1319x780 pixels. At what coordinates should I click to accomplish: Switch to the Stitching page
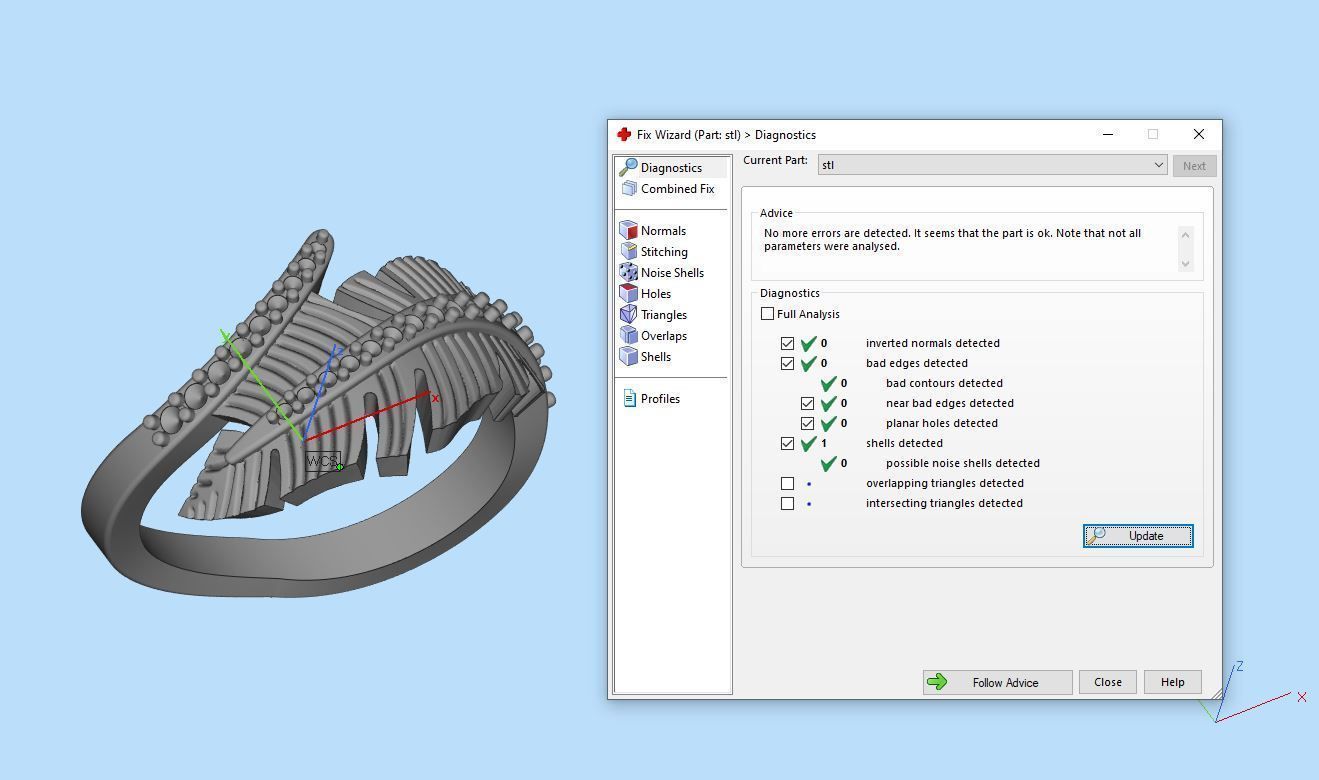(x=664, y=252)
